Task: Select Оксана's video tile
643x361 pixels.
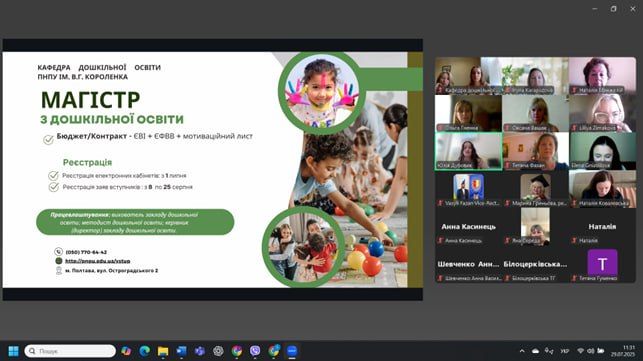Action: 535,114
